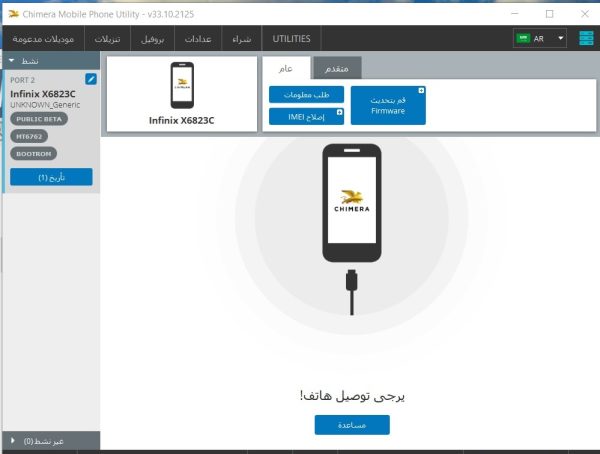The width and height of the screenshot is (600, 454).
Task: Click طلب معلومات get info button
Action: coord(306,95)
